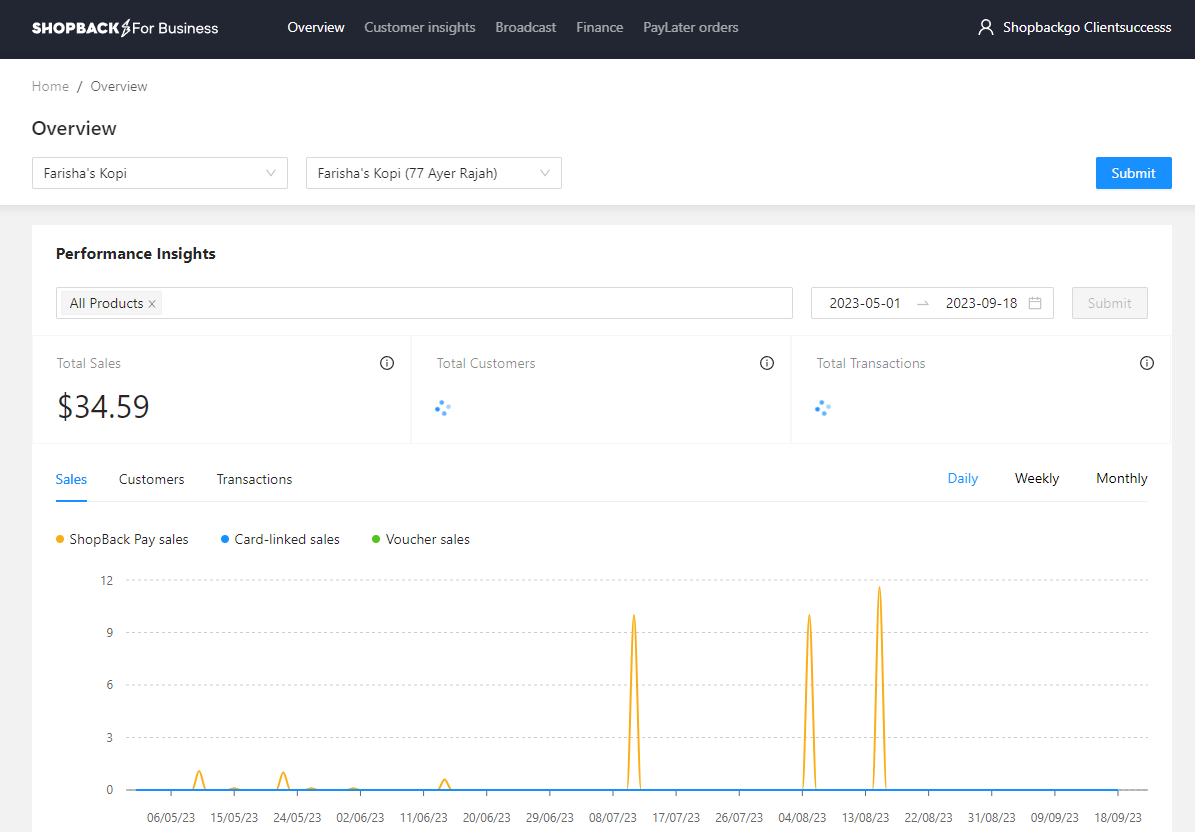Open the calendar icon in date range picker

tap(1037, 302)
